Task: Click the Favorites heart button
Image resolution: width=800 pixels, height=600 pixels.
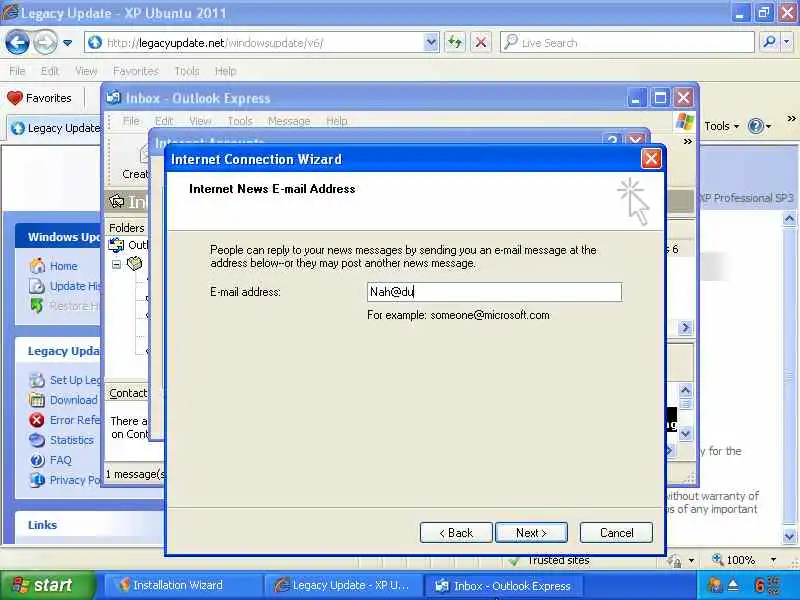Action: (x=39, y=98)
